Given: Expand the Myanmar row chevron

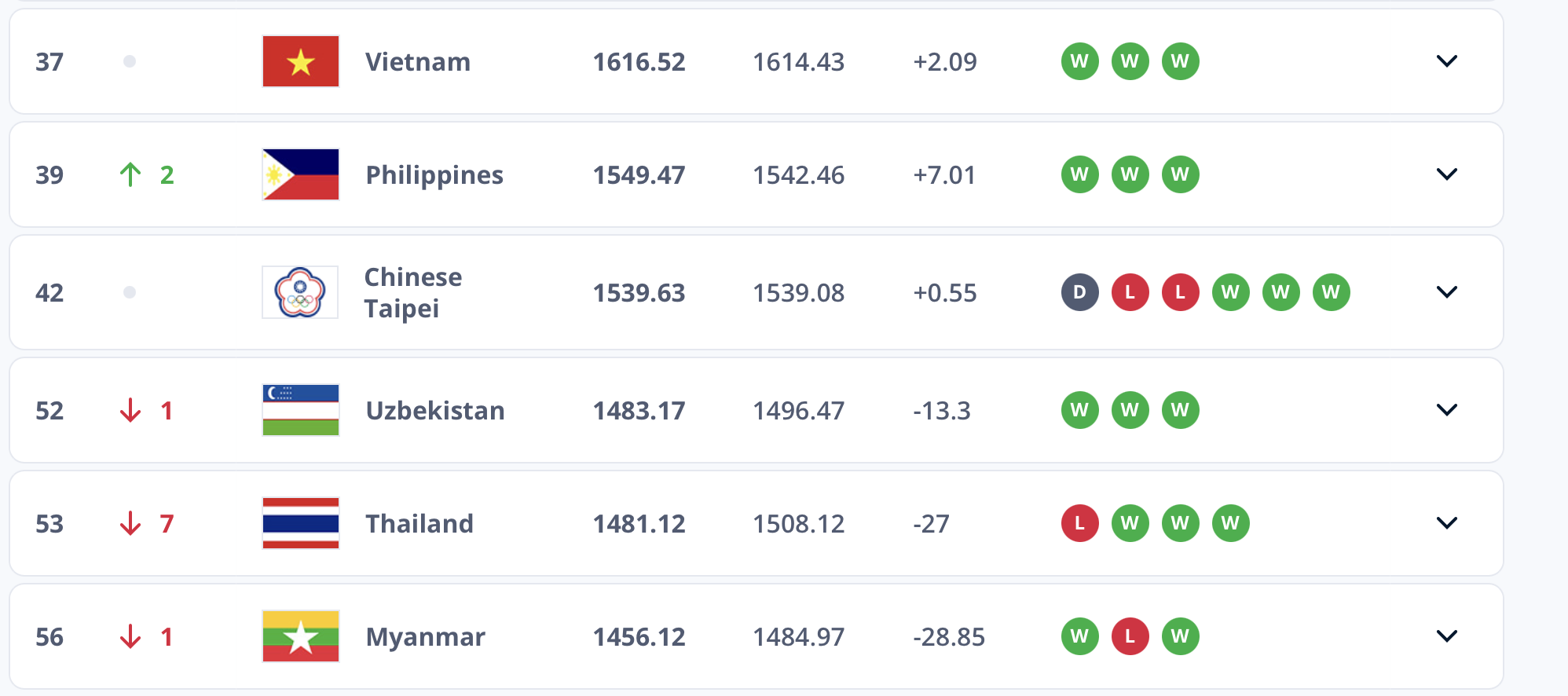Looking at the screenshot, I should (x=1446, y=636).
